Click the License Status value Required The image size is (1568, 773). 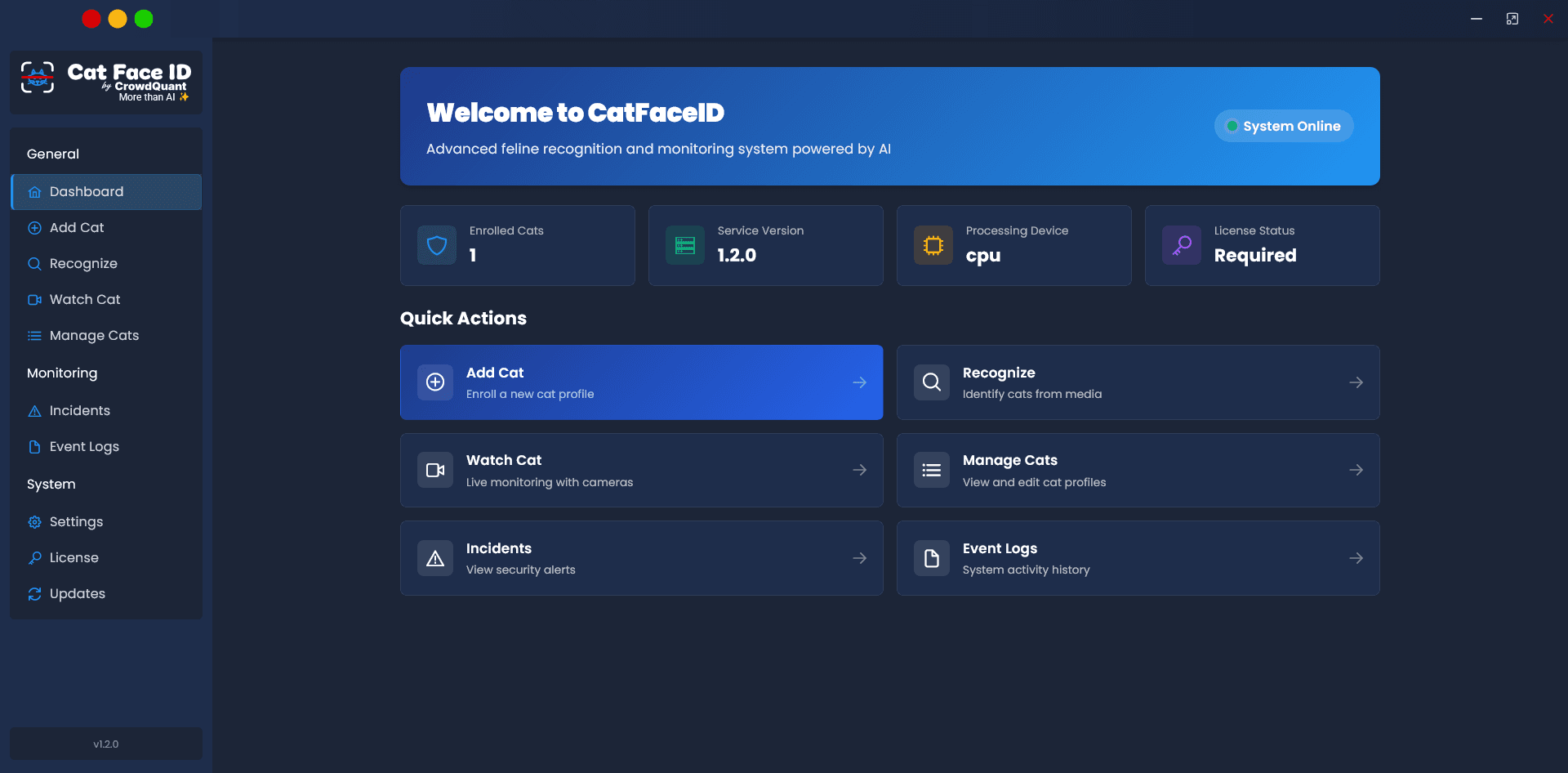[x=1255, y=256]
